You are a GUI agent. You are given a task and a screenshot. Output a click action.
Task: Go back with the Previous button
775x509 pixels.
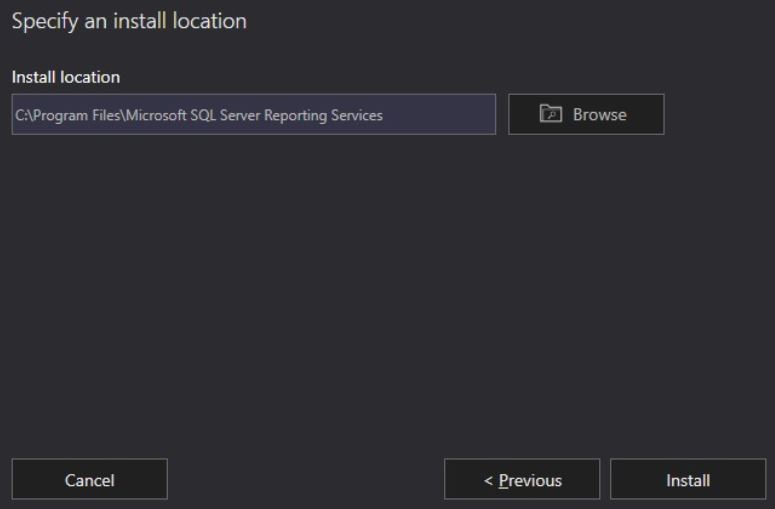pos(522,479)
